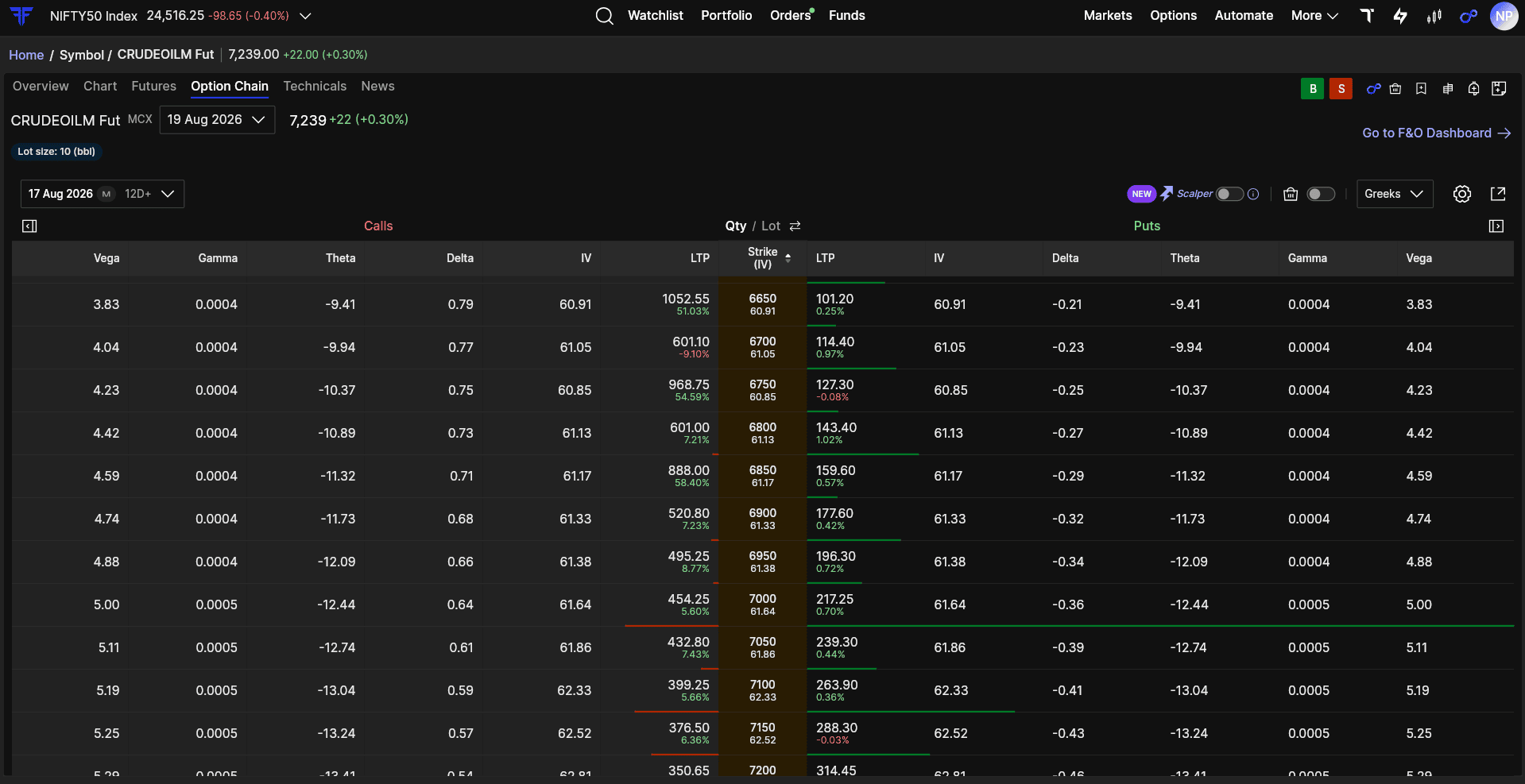Open Orders in top navigation

791,16
